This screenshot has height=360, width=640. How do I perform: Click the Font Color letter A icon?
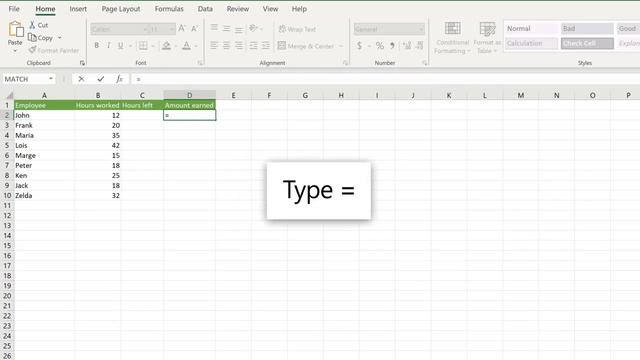coord(186,45)
